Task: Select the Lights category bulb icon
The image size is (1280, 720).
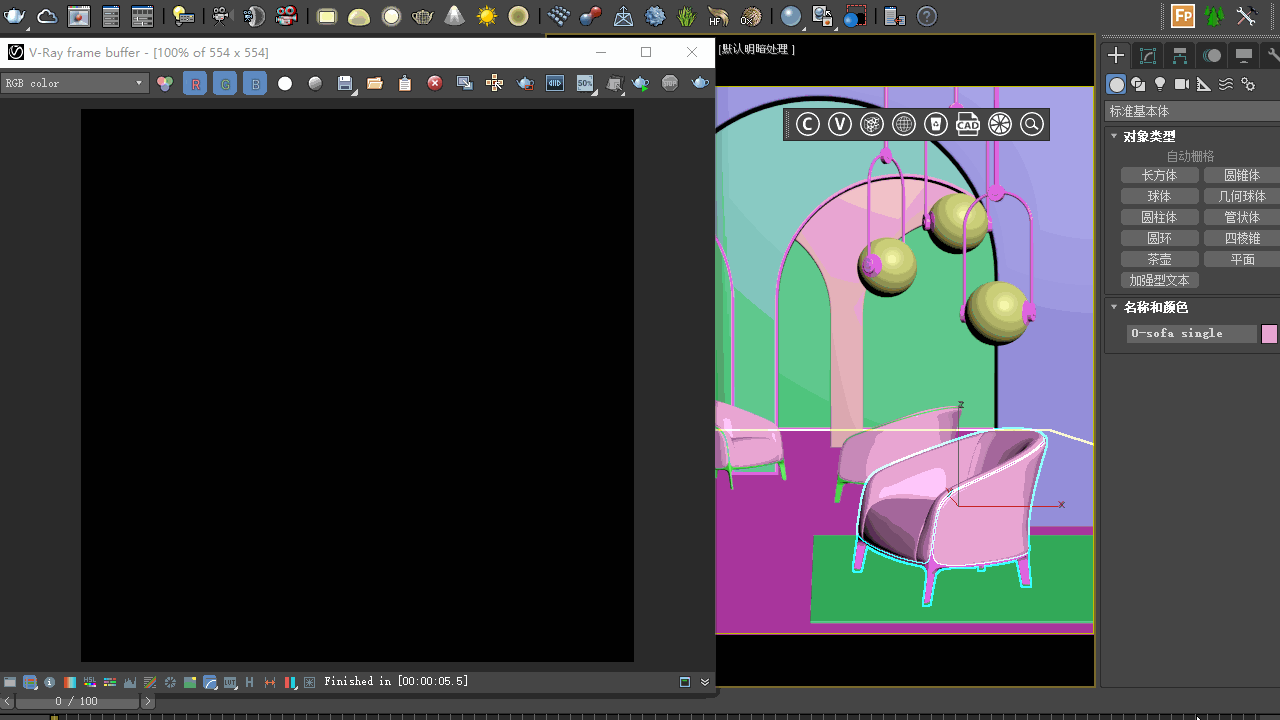Action: point(1160,84)
